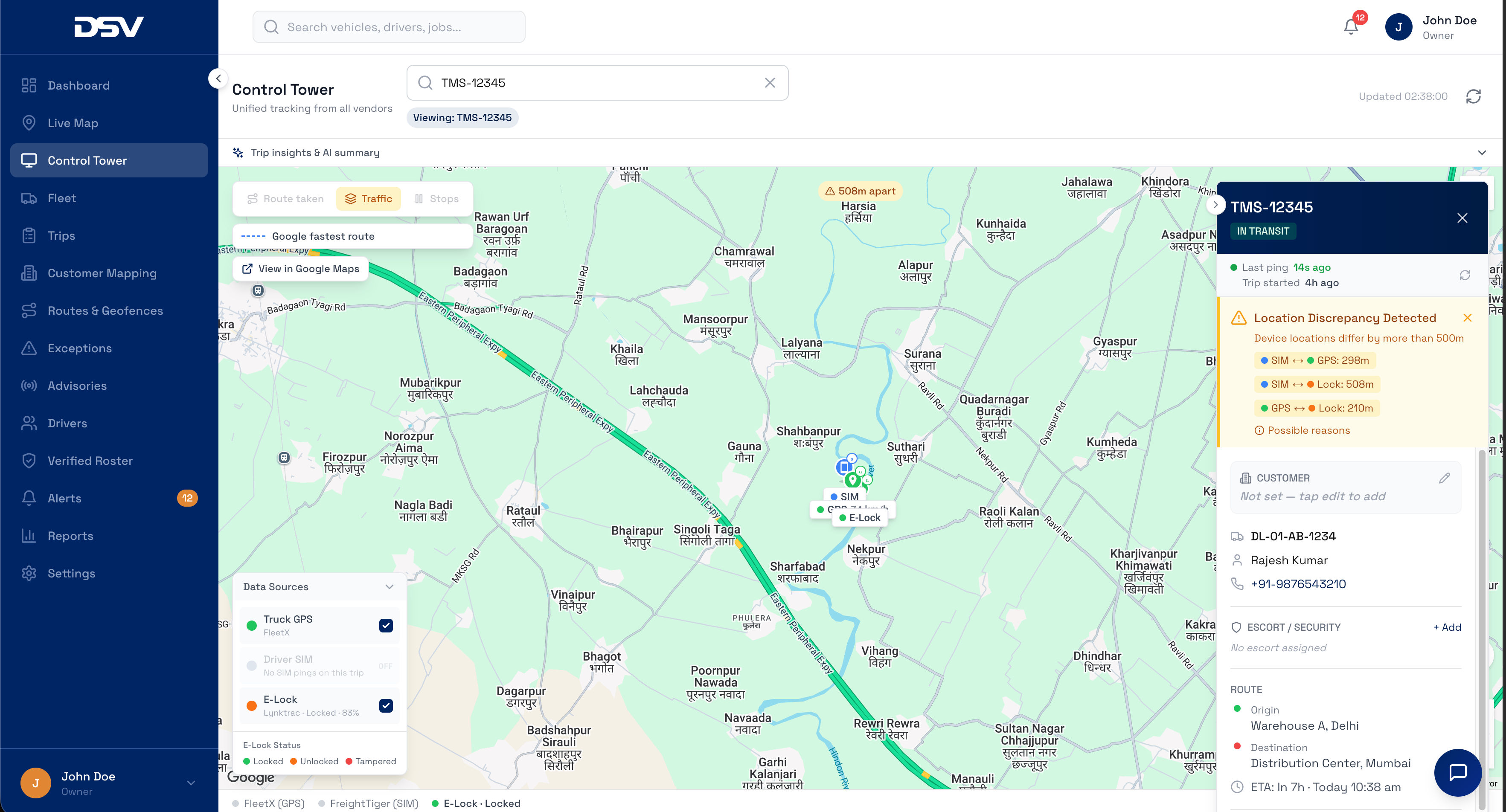Click SIM ↔ GPS: 298m chip

[x=1315, y=360]
